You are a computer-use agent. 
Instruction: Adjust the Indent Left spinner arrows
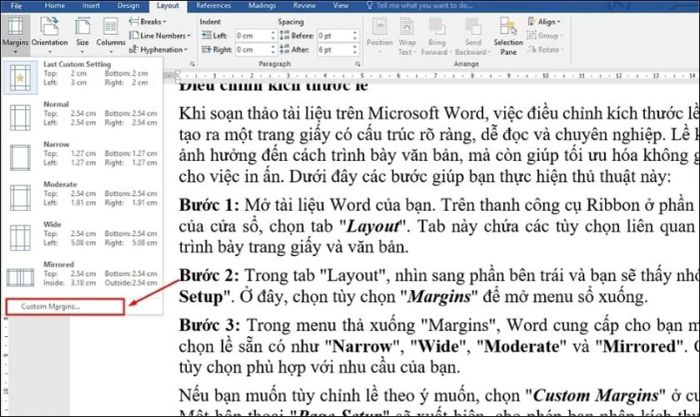tap(273, 36)
